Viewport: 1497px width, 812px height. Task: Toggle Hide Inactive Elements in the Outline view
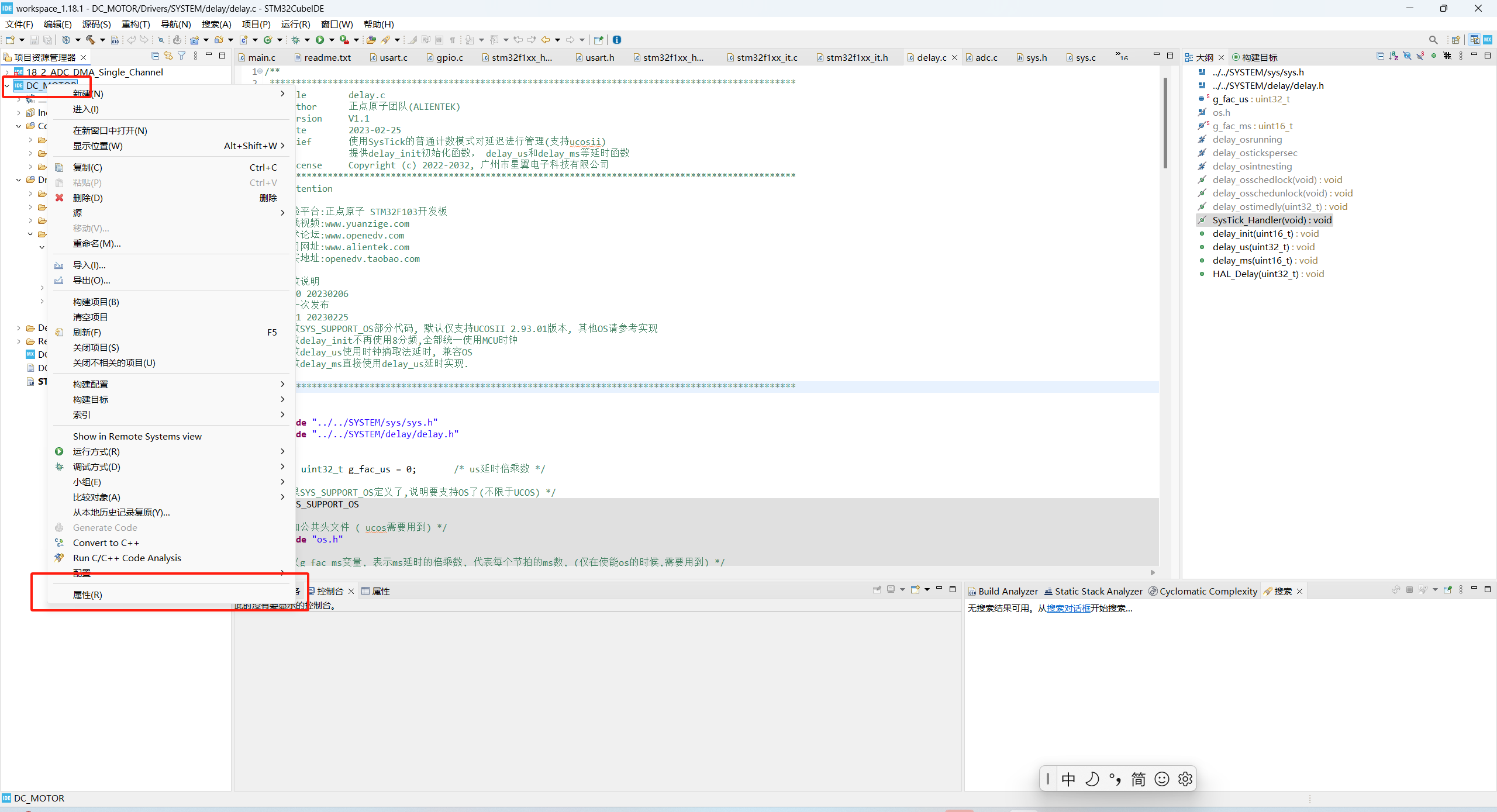click(1447, 56)
